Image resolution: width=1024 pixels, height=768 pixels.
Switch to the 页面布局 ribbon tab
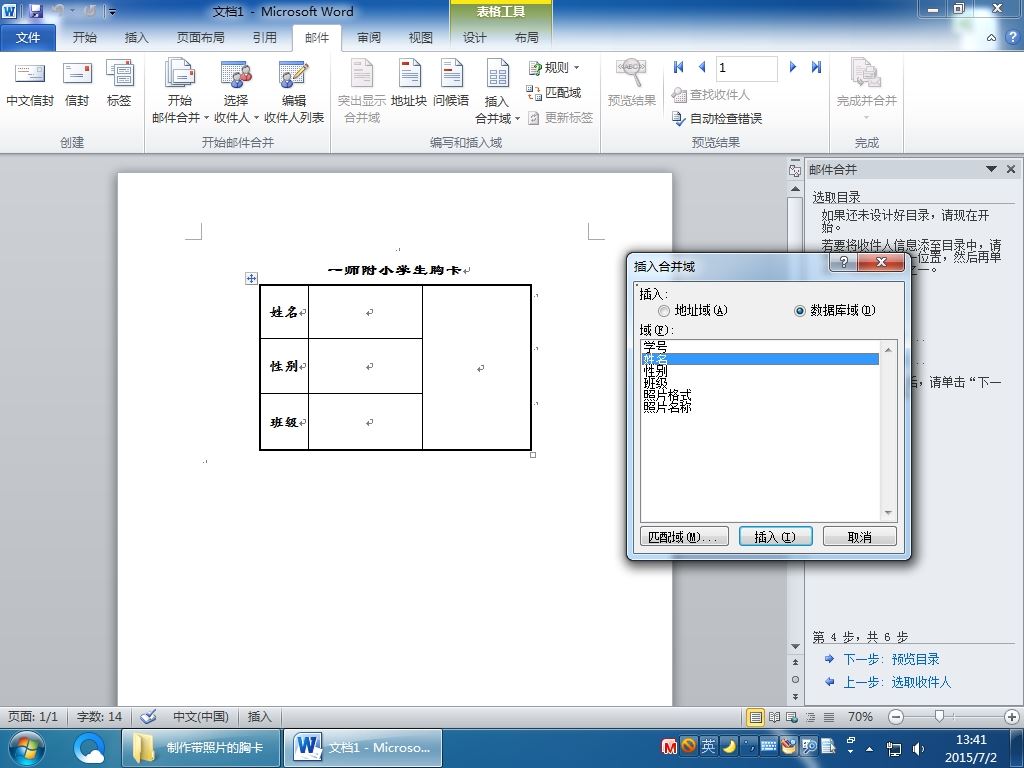pyautogui.click(x=200, y=38)
